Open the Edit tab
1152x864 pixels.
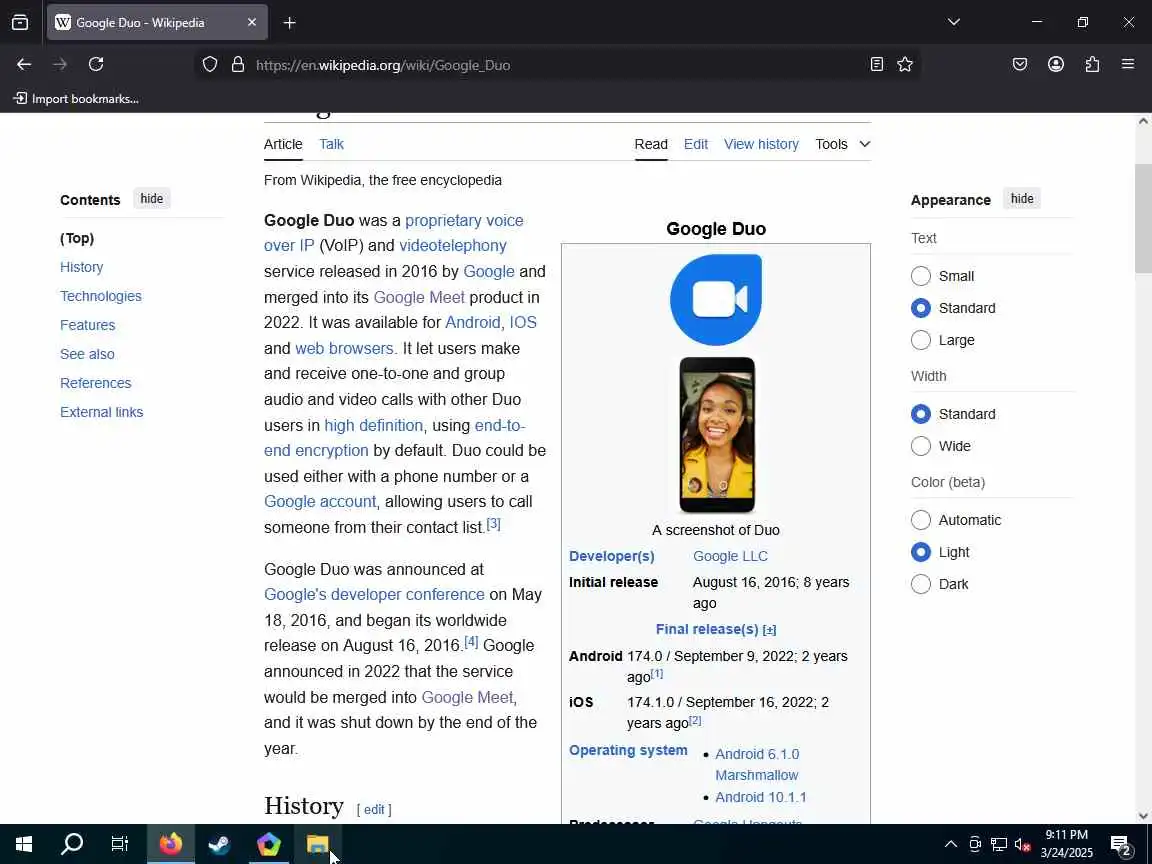pos(696,144)
